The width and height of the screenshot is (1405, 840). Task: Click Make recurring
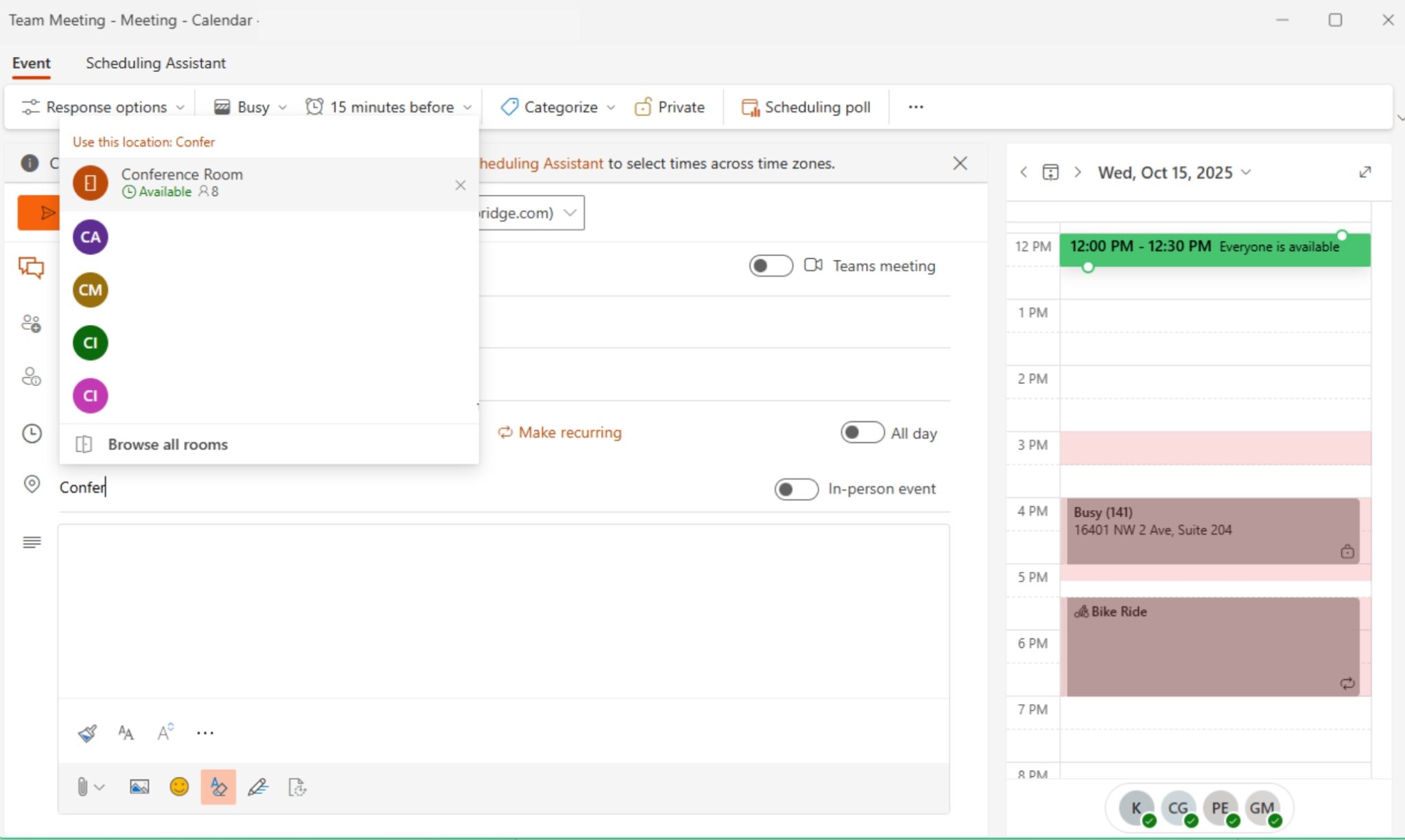tap(560, 433)
